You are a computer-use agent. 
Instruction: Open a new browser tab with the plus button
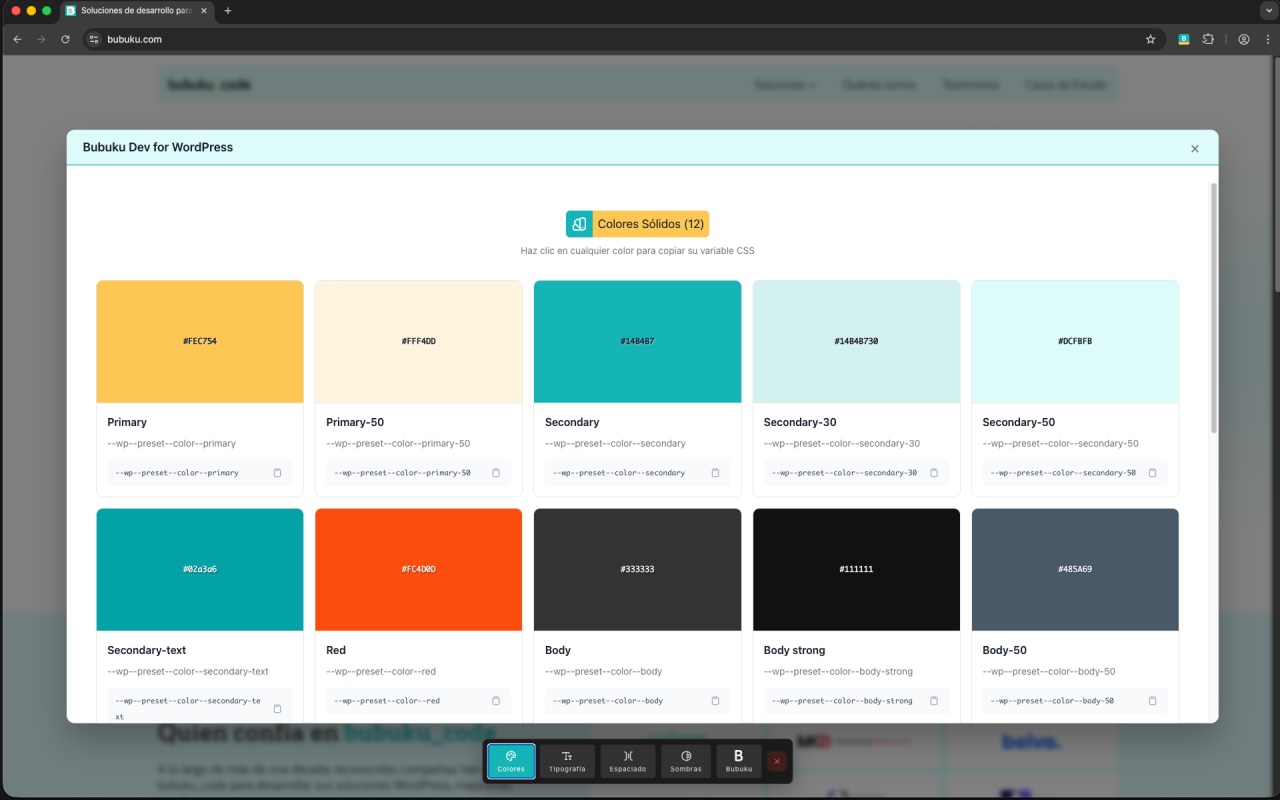[x=228, y=11]
